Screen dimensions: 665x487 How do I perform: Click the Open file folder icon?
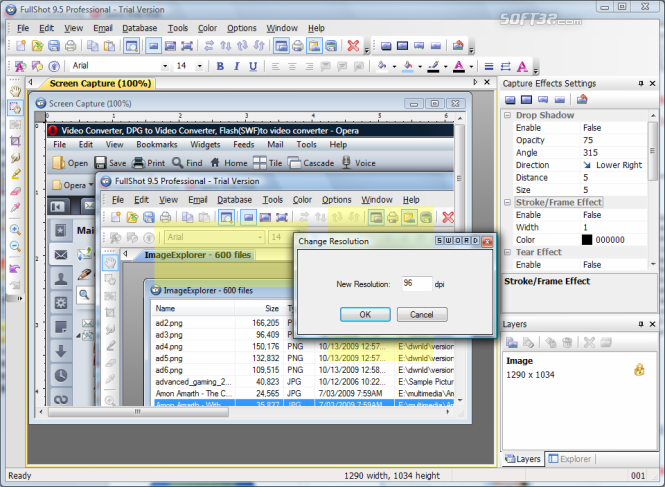coord(37,45)
